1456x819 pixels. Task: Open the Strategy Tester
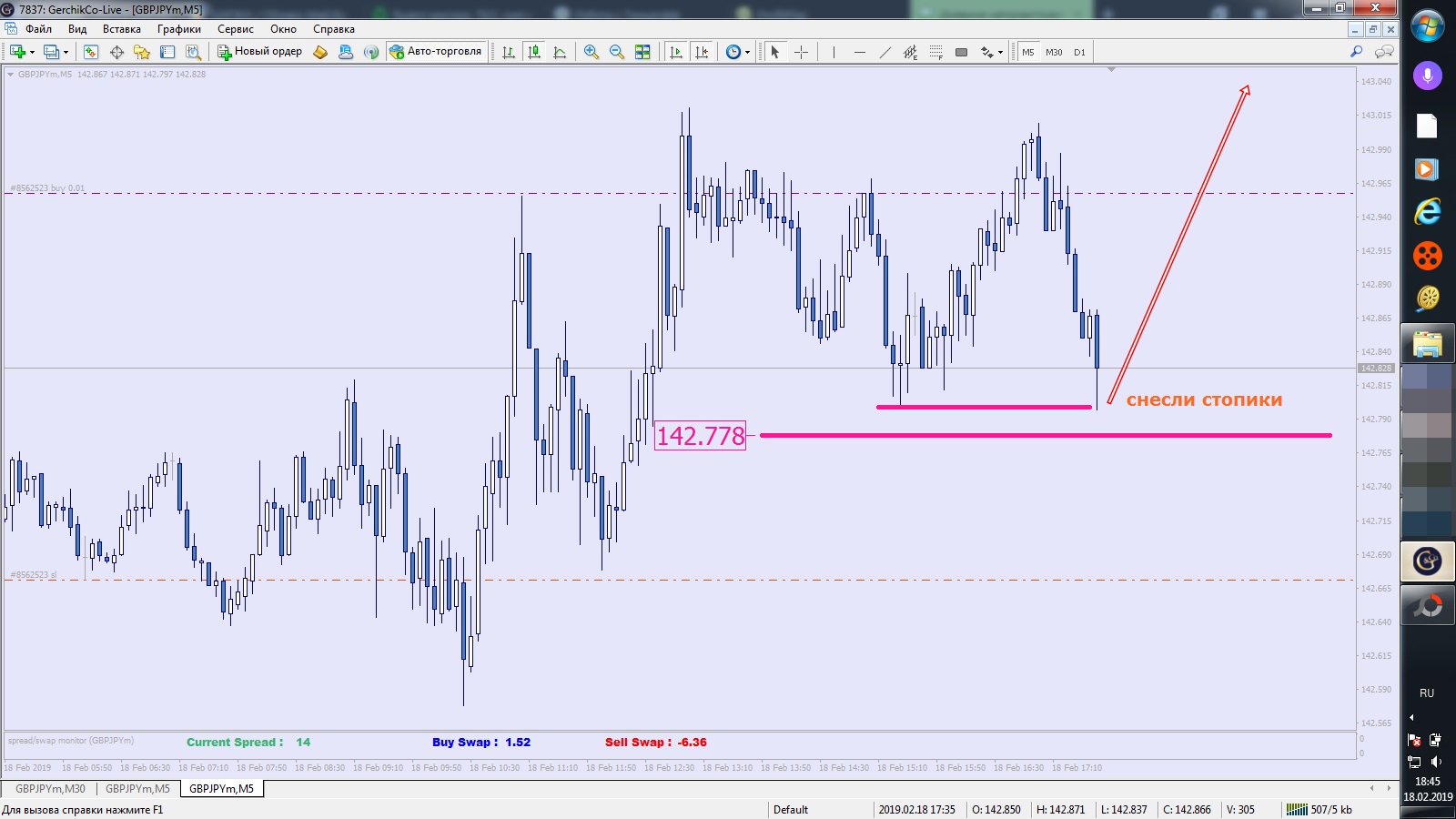pos(193,52)
